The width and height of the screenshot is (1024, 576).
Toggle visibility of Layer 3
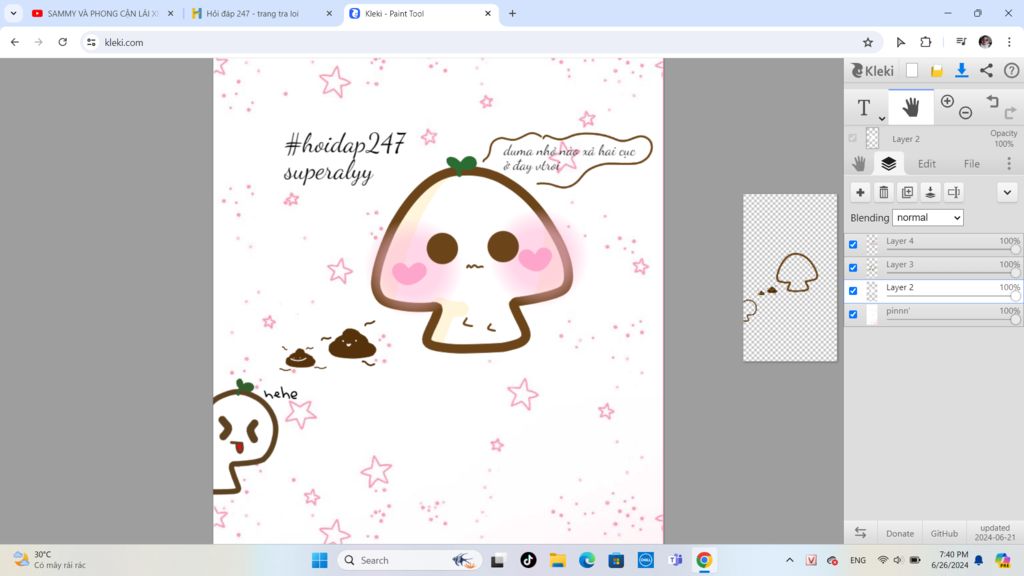tap(853, 268)
